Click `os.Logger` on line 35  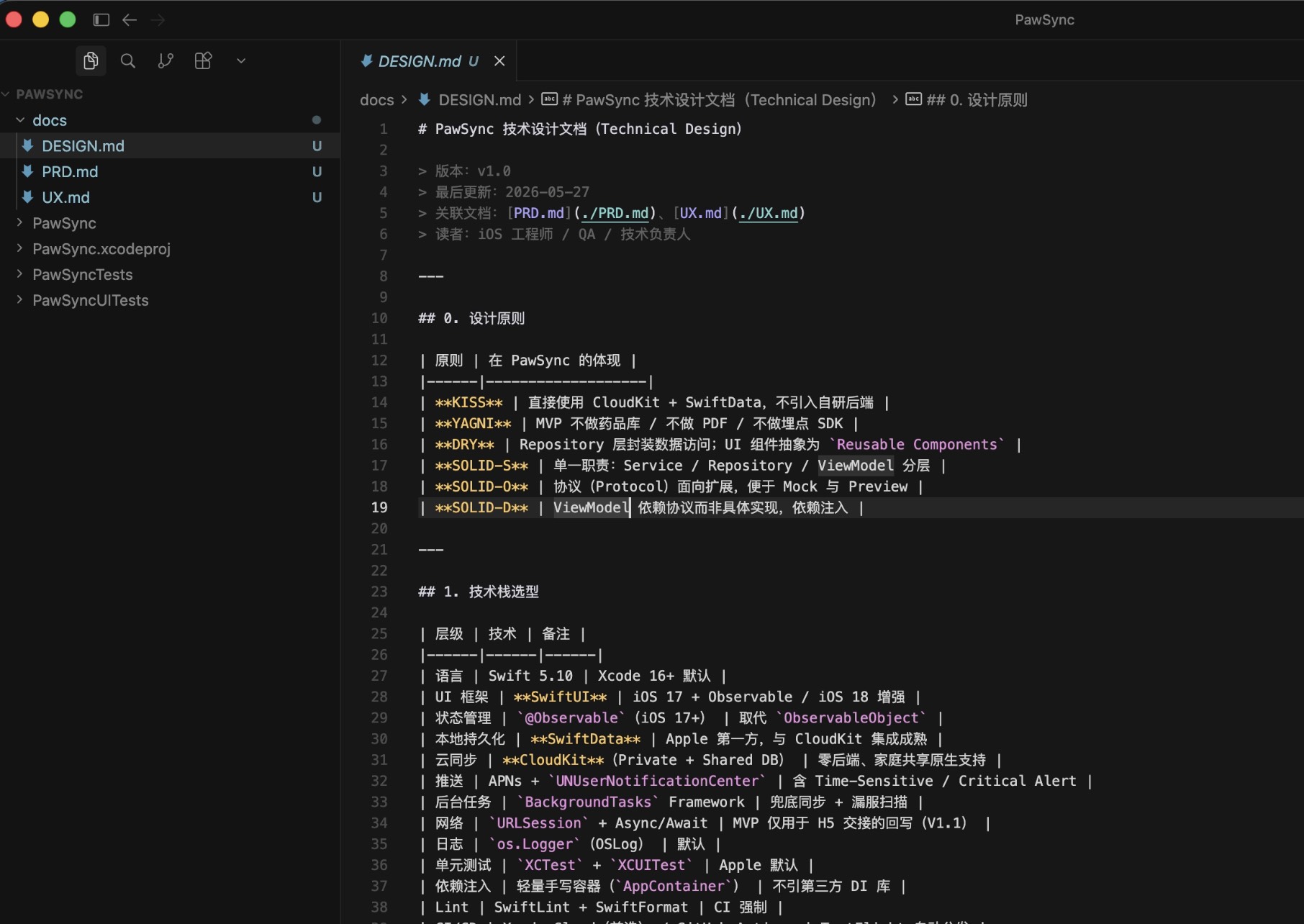click(534, 843)
